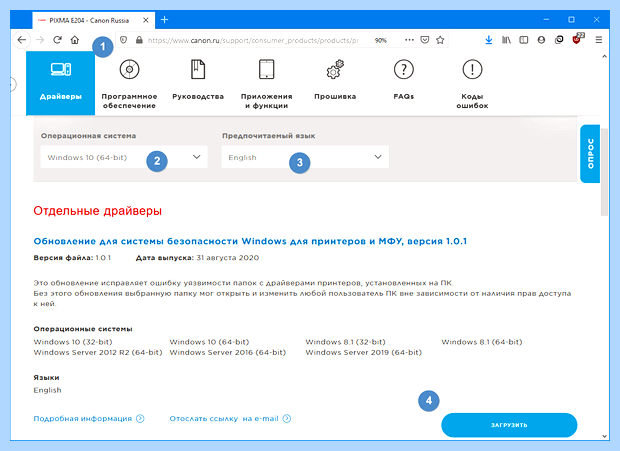Open the Library bookshelf icon
Screen dimensions: 620x451
coord(506,40)
